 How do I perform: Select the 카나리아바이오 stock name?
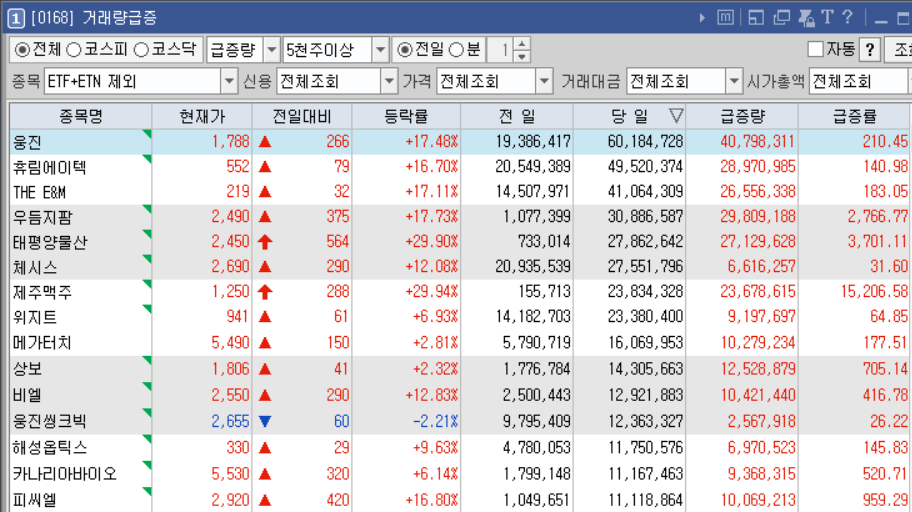(65, 474)
